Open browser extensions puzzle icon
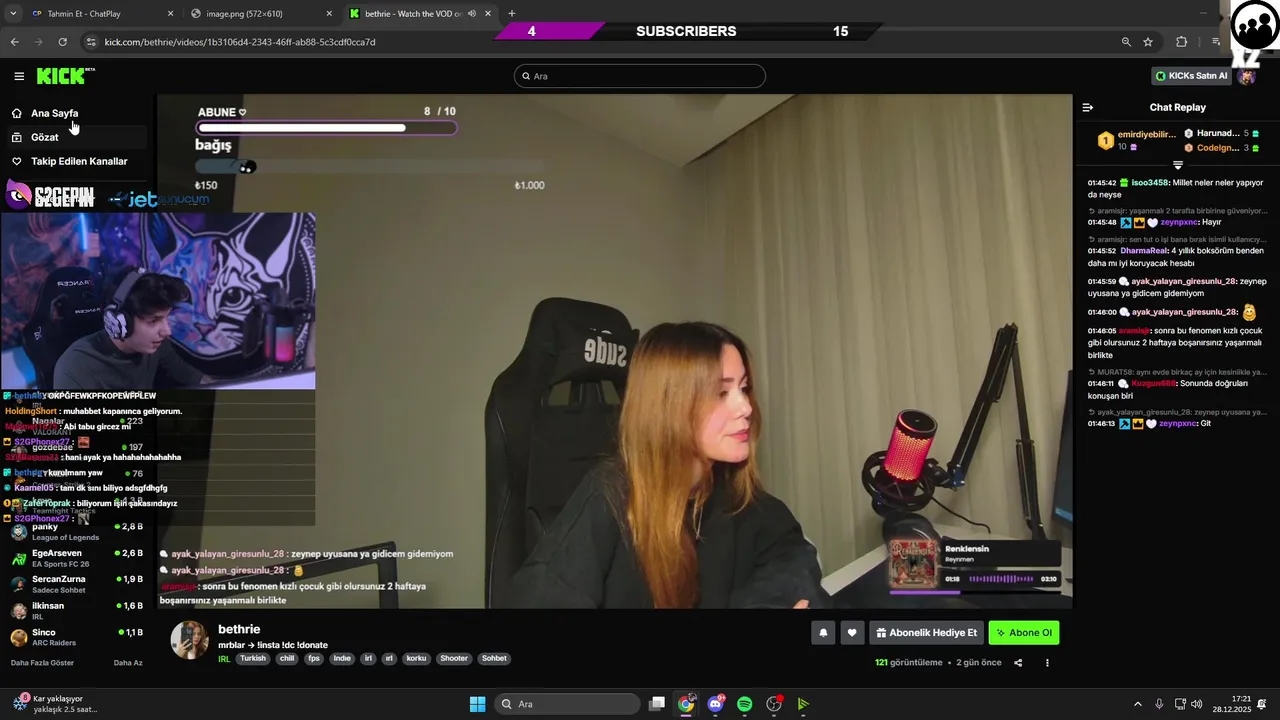 point(1182,42)
